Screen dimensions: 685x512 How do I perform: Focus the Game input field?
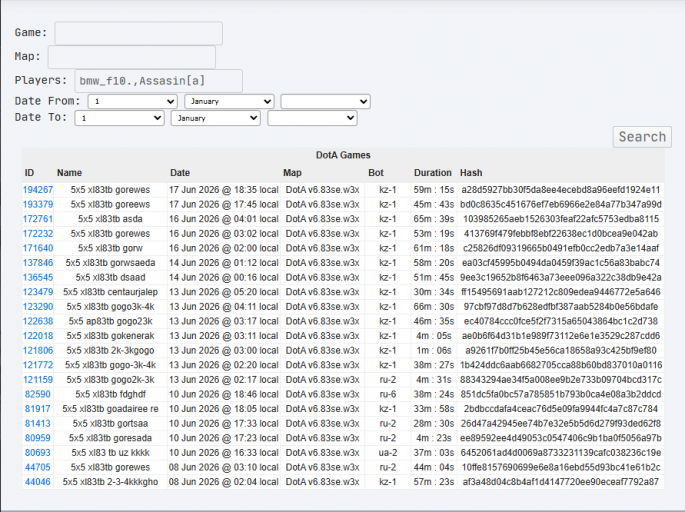[138, 33]
